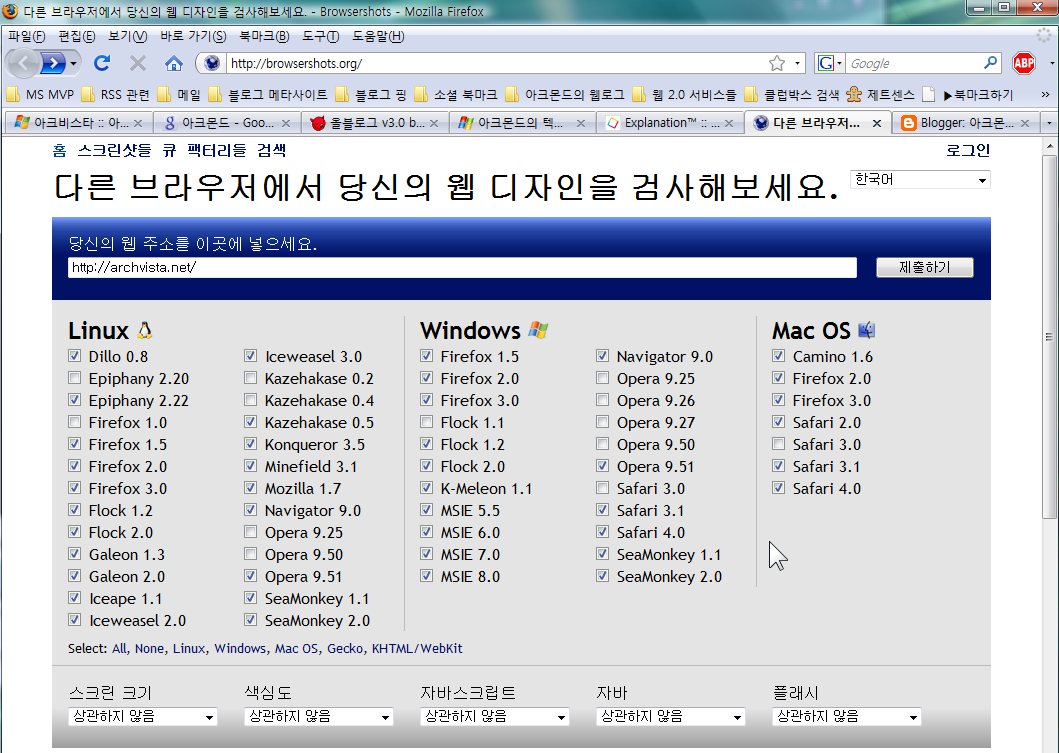The image size is (1059, 753).
Task: Click the ▶북마크하기 bookmarklet
Action: (968, 95)
